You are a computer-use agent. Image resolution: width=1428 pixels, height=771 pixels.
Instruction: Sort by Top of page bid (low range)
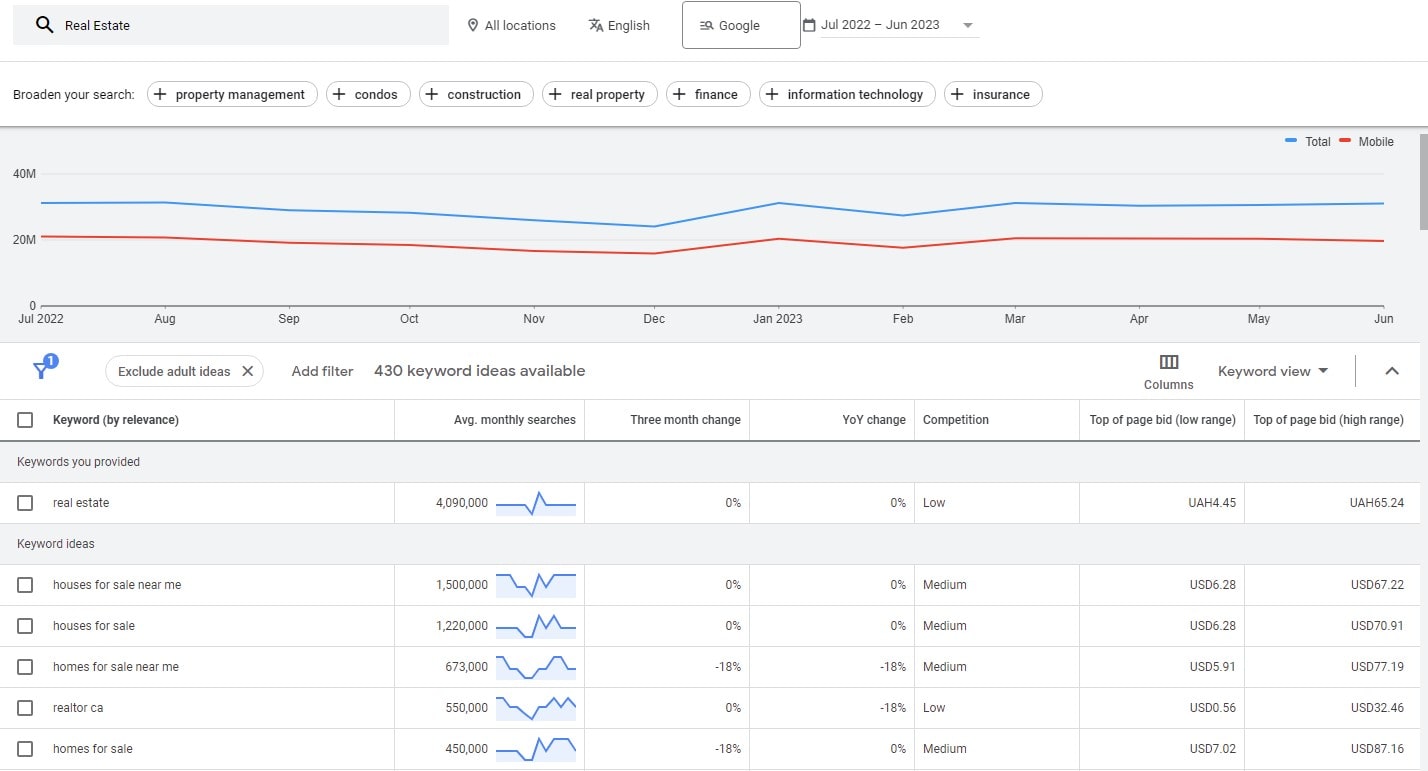click(x=1163, y=420)
